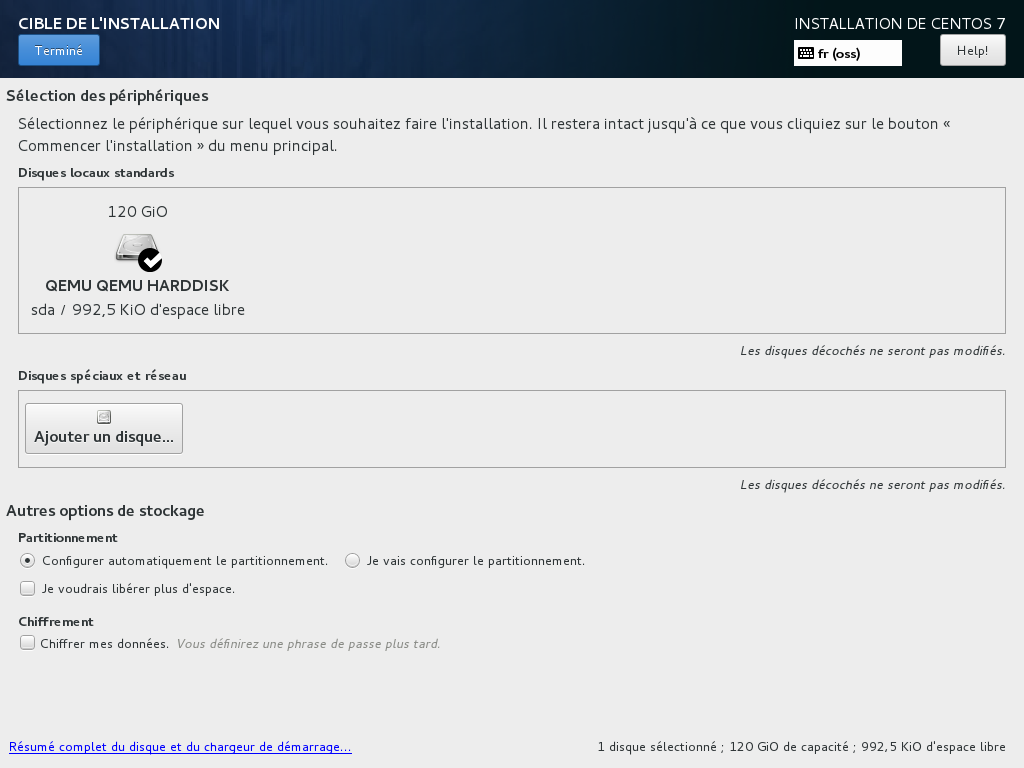Click the 120 GiO size label
Screen dimensions: 1024x768
tap(138, 212)
